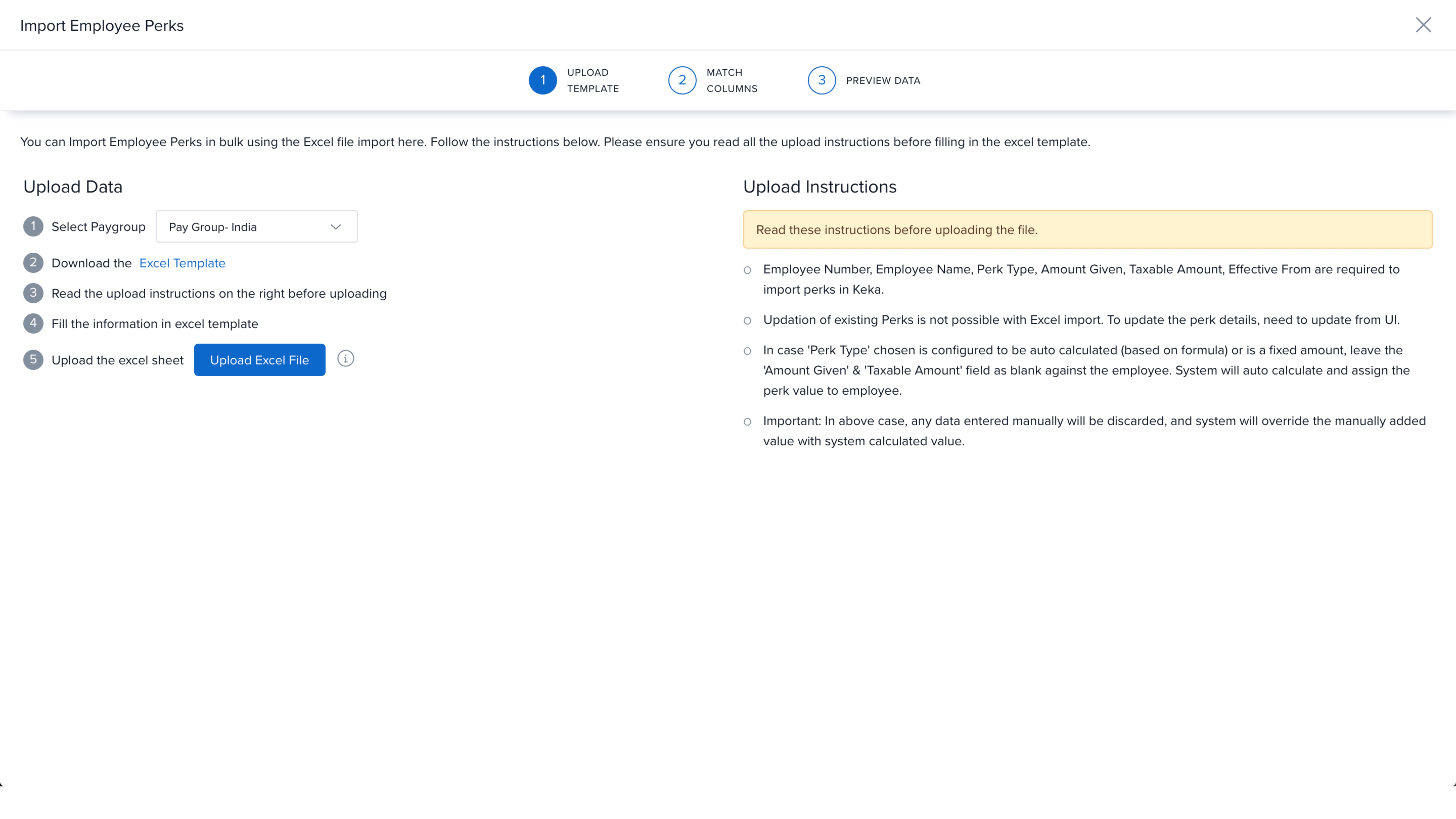Click gray step badge 3 for read instructions
1456x819 pixels.
(33, 293)
